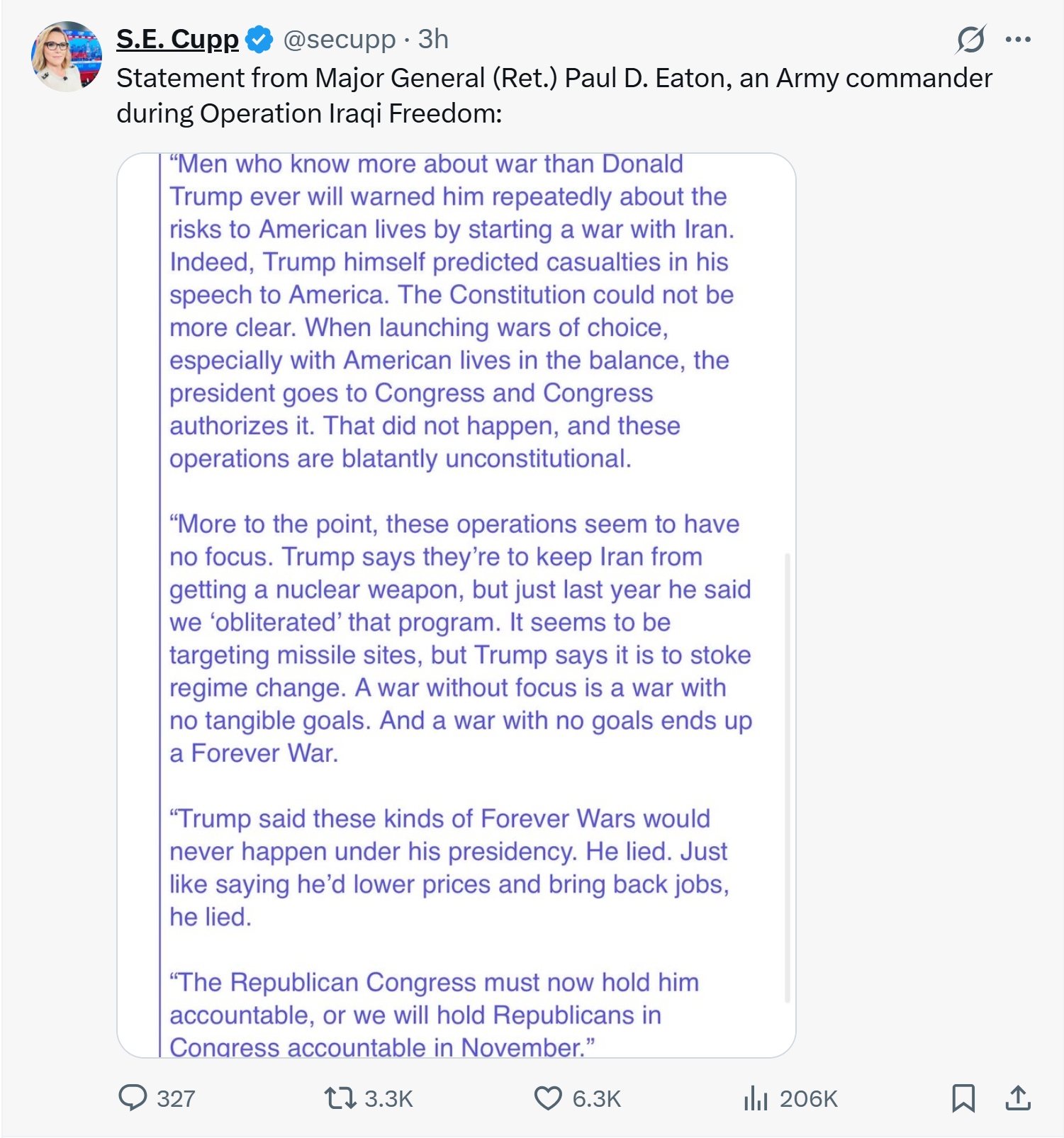Repost this tweet using the arrows icon
Viewport: 1064px width, 1138px height.
tap(340, 1098)
